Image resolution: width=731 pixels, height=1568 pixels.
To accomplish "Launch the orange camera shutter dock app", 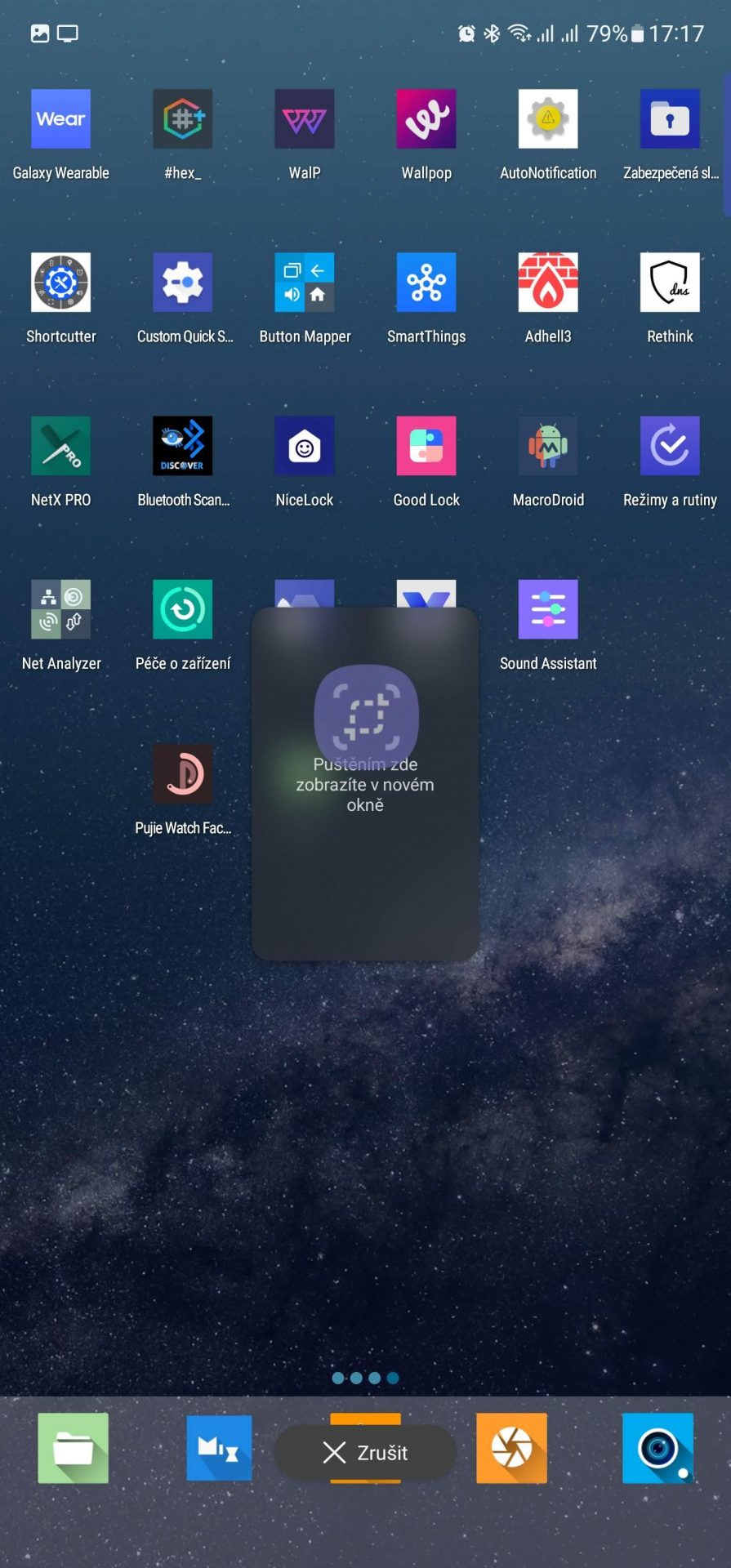I will coord(511,1448).
